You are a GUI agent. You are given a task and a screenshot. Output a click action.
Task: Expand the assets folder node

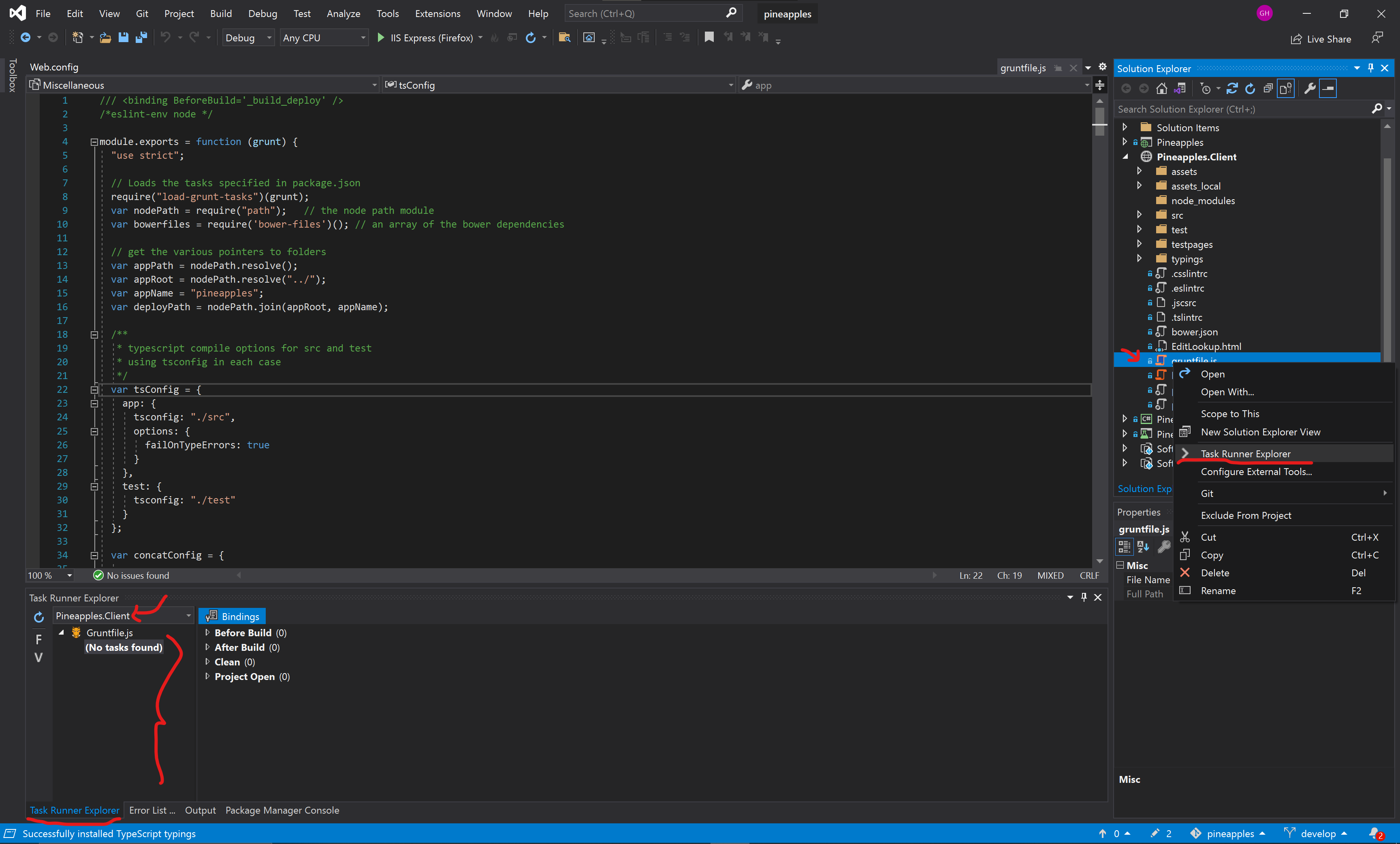pyautogui.click(x=1139, y=171)
